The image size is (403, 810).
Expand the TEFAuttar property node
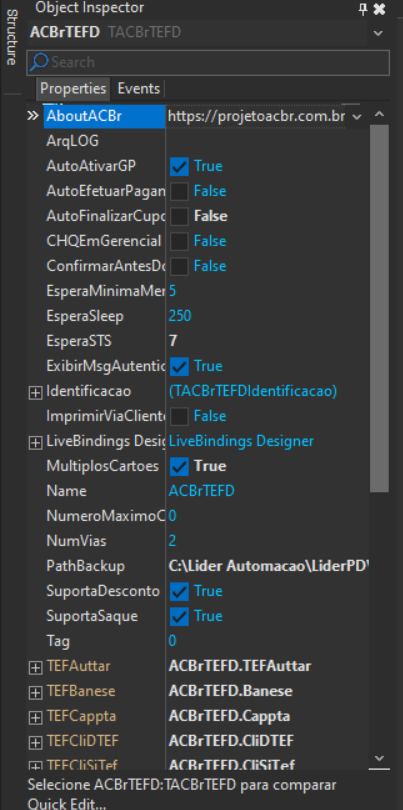[35, 667]
